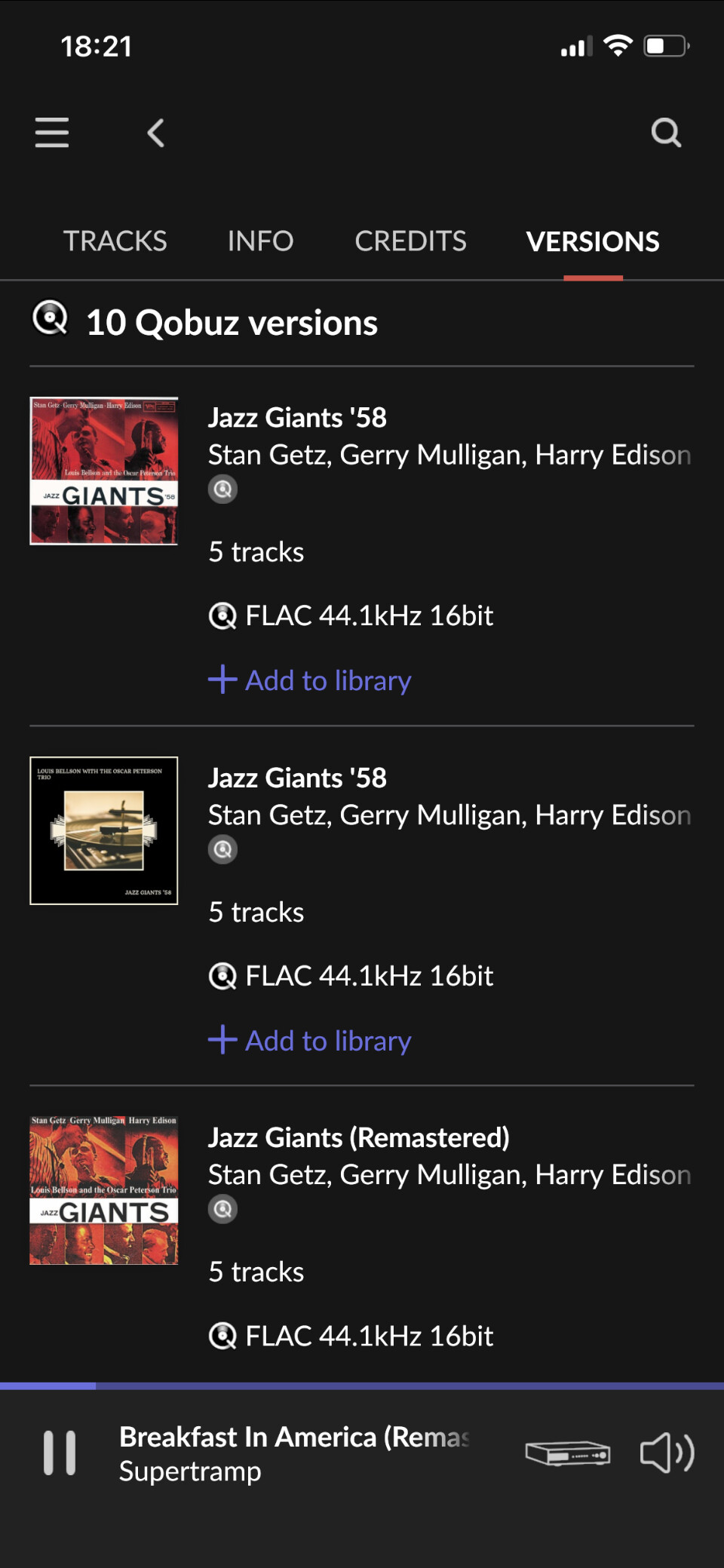Add first Jazz Giants '58 to library
This screenshot has height=1568, width=724.
310,680
